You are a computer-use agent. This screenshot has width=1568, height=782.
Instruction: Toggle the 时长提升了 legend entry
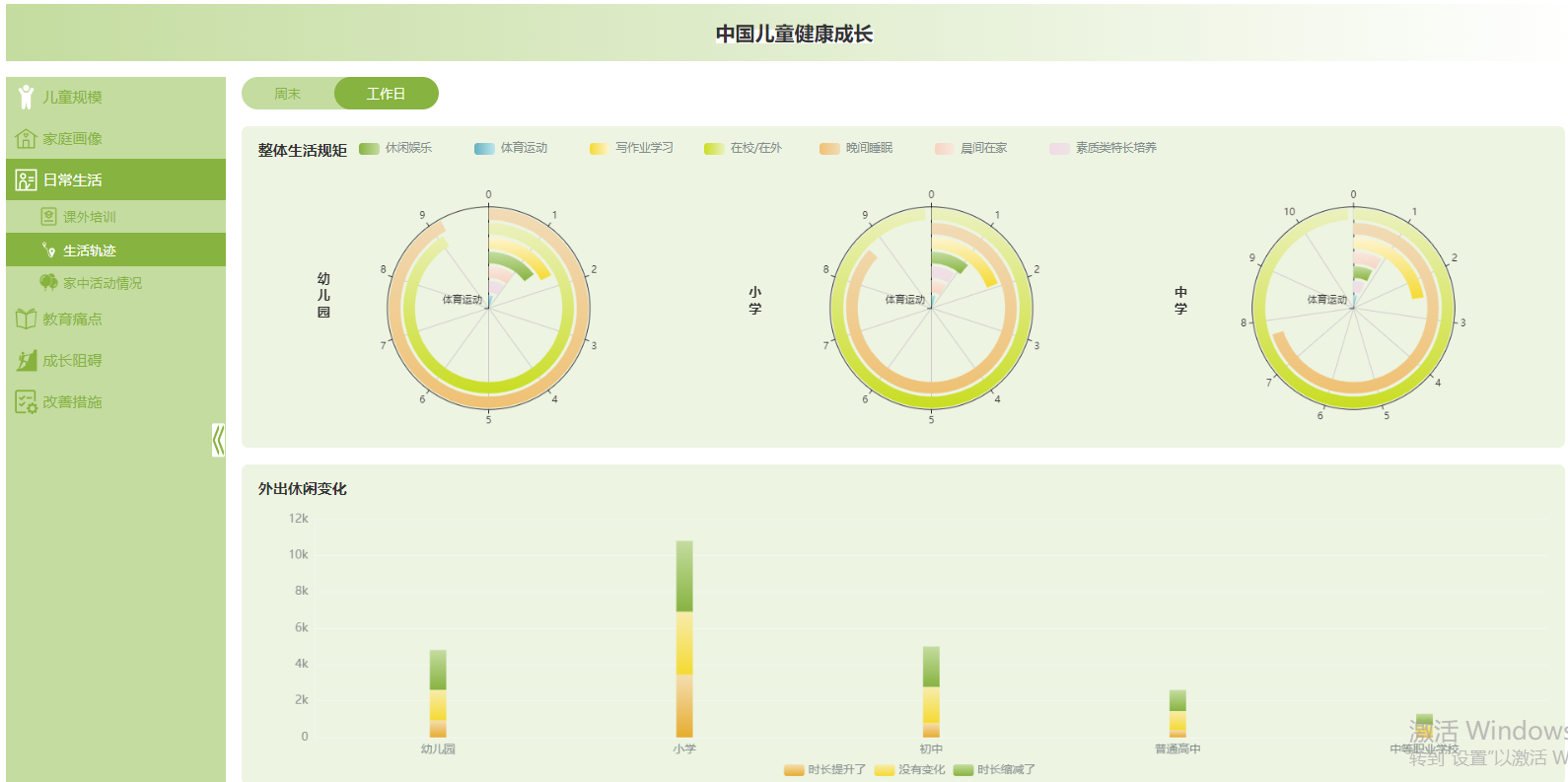[825, 770]
